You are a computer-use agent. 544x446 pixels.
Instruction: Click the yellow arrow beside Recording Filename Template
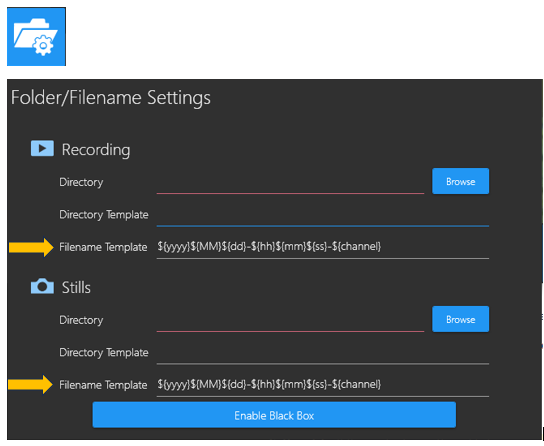tap(31, 247)
